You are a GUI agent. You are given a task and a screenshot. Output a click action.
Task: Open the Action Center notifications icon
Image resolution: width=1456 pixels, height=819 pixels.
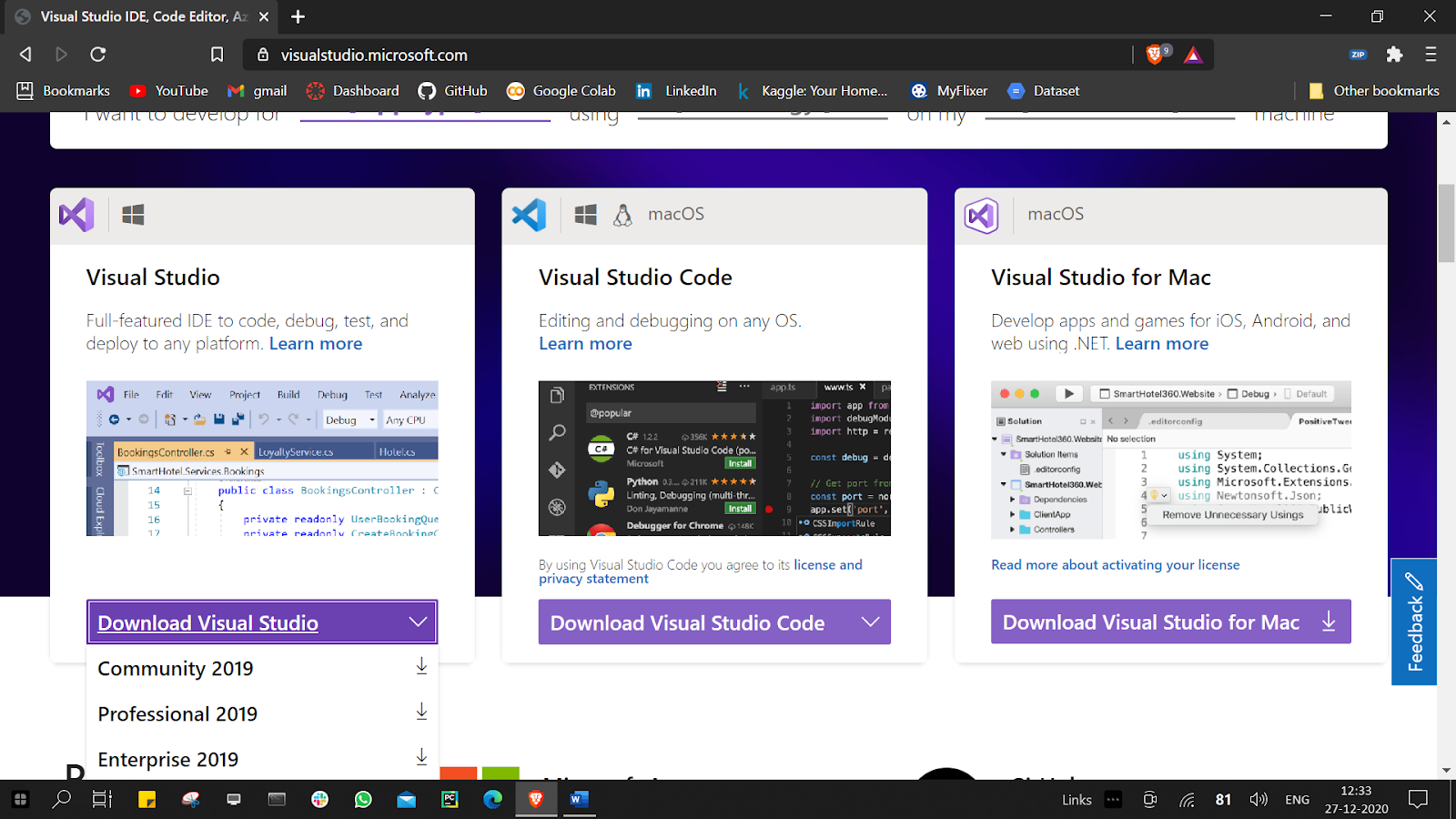(x=1418, y=799)
